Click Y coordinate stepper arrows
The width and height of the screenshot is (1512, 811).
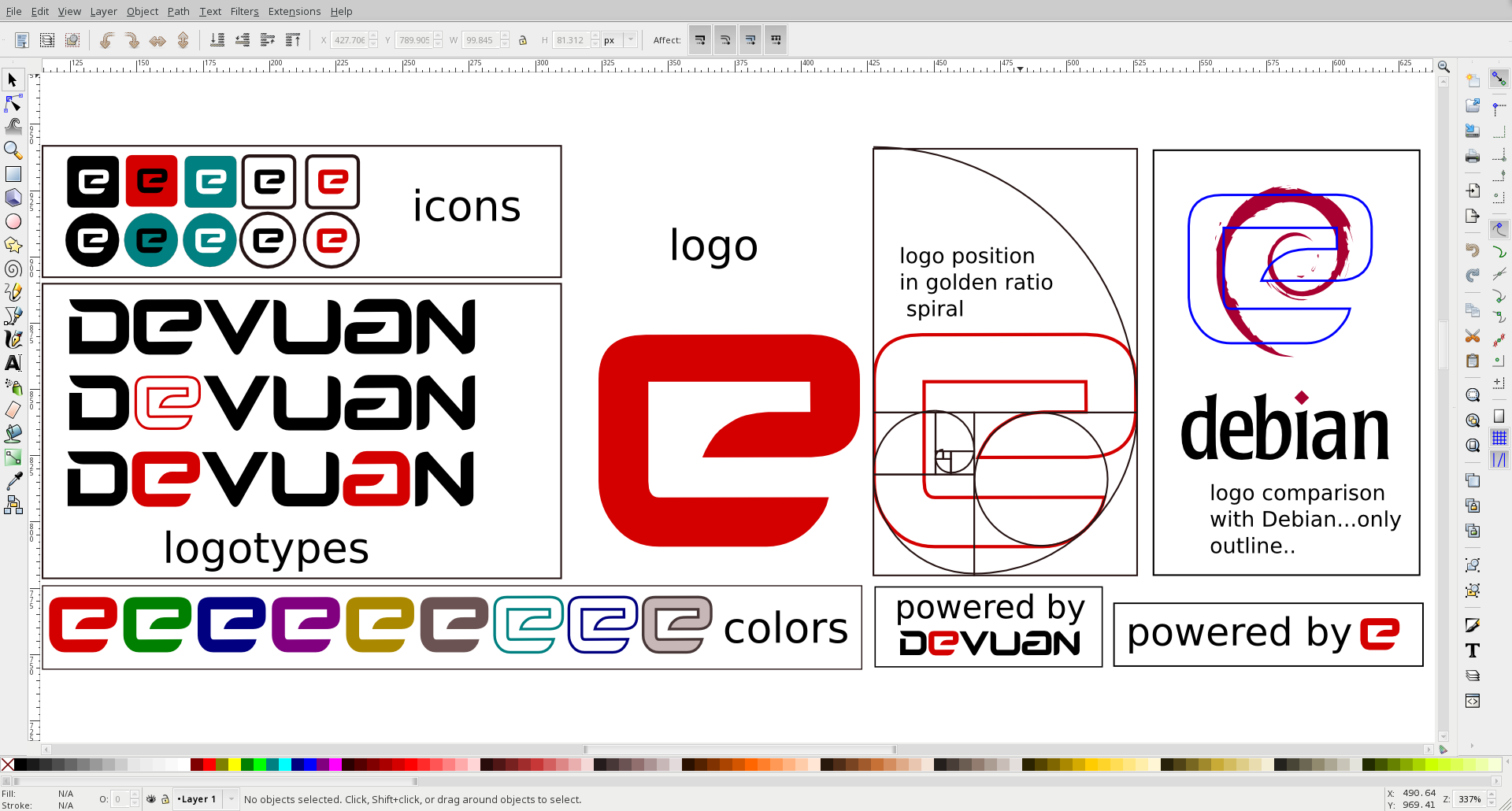(x=438, y=40)
